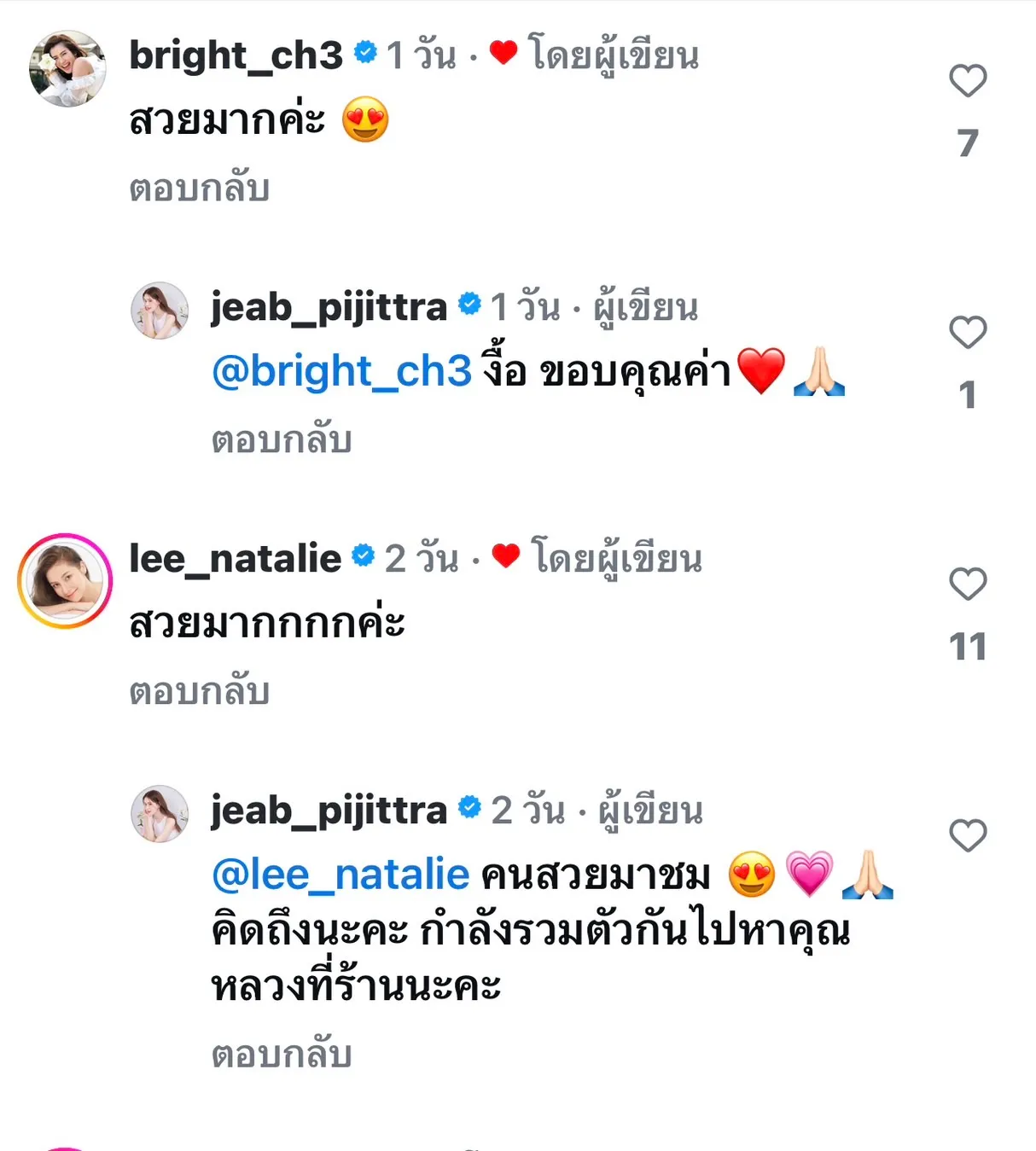Viewport: 1036px width, 1151px height.
Task: Tap jeab_pijittra avatar on second reply
Action: coord(160,814)
